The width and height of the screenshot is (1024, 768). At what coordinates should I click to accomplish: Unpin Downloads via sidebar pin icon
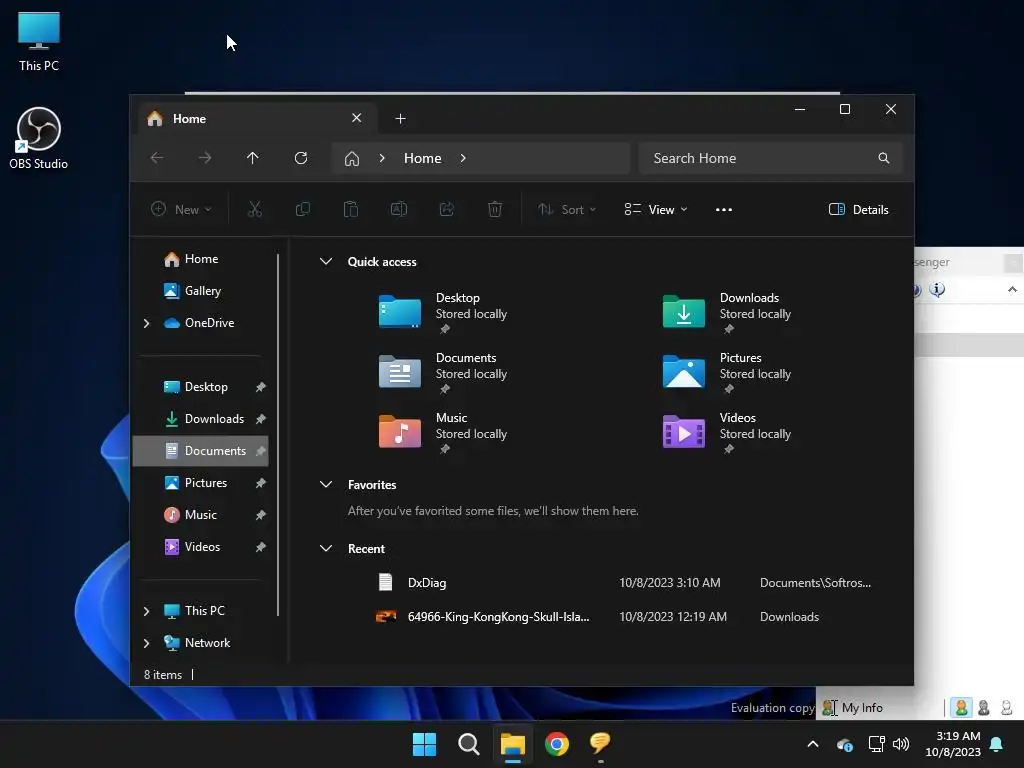pyautogui.click(x=261, y=419)
